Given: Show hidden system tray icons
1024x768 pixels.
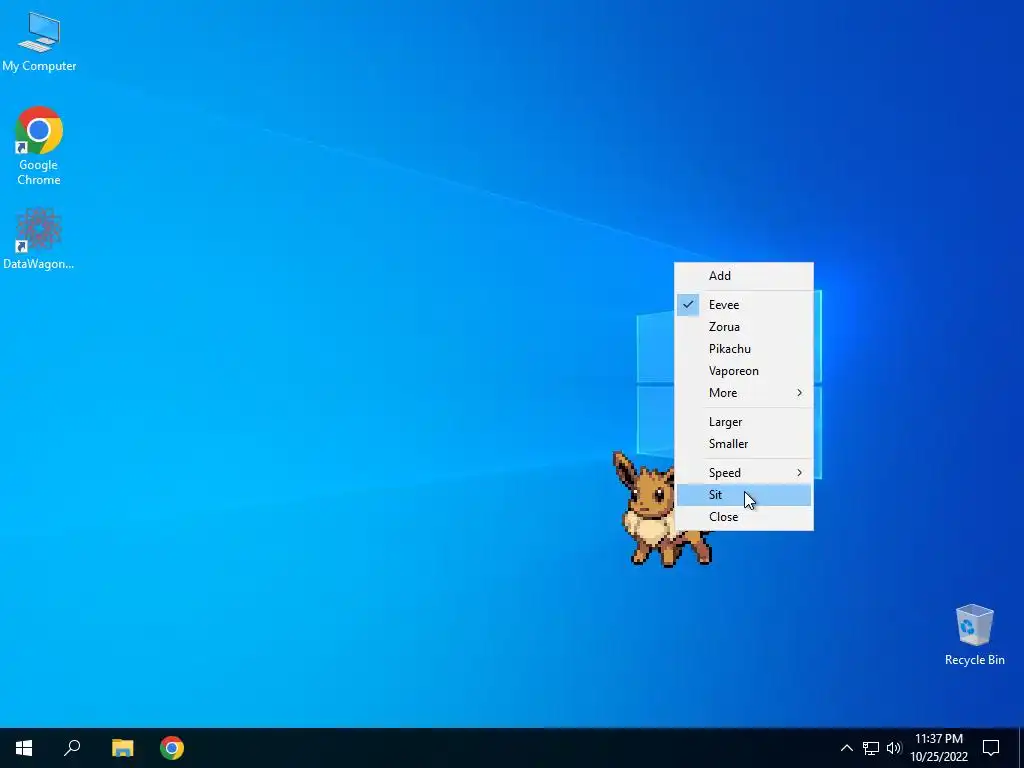Looking at the screenshot, I should click(846, 748).
